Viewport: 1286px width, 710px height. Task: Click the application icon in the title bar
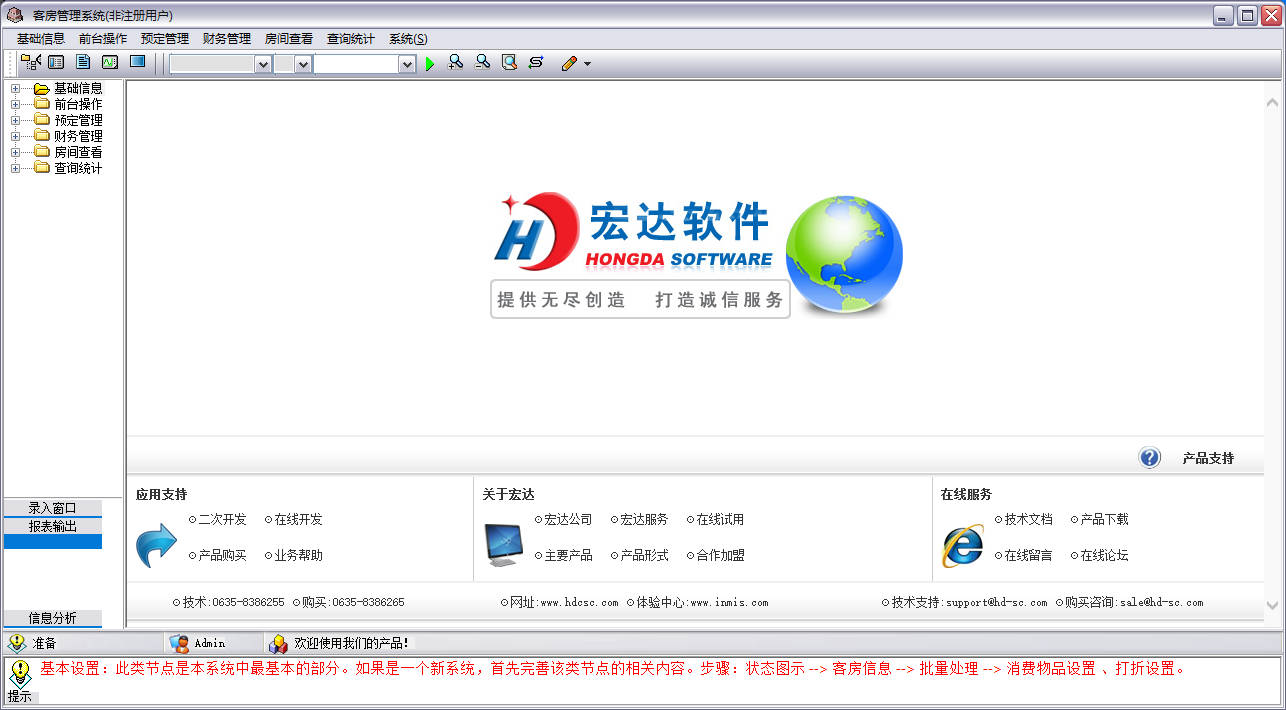point(15,15)
